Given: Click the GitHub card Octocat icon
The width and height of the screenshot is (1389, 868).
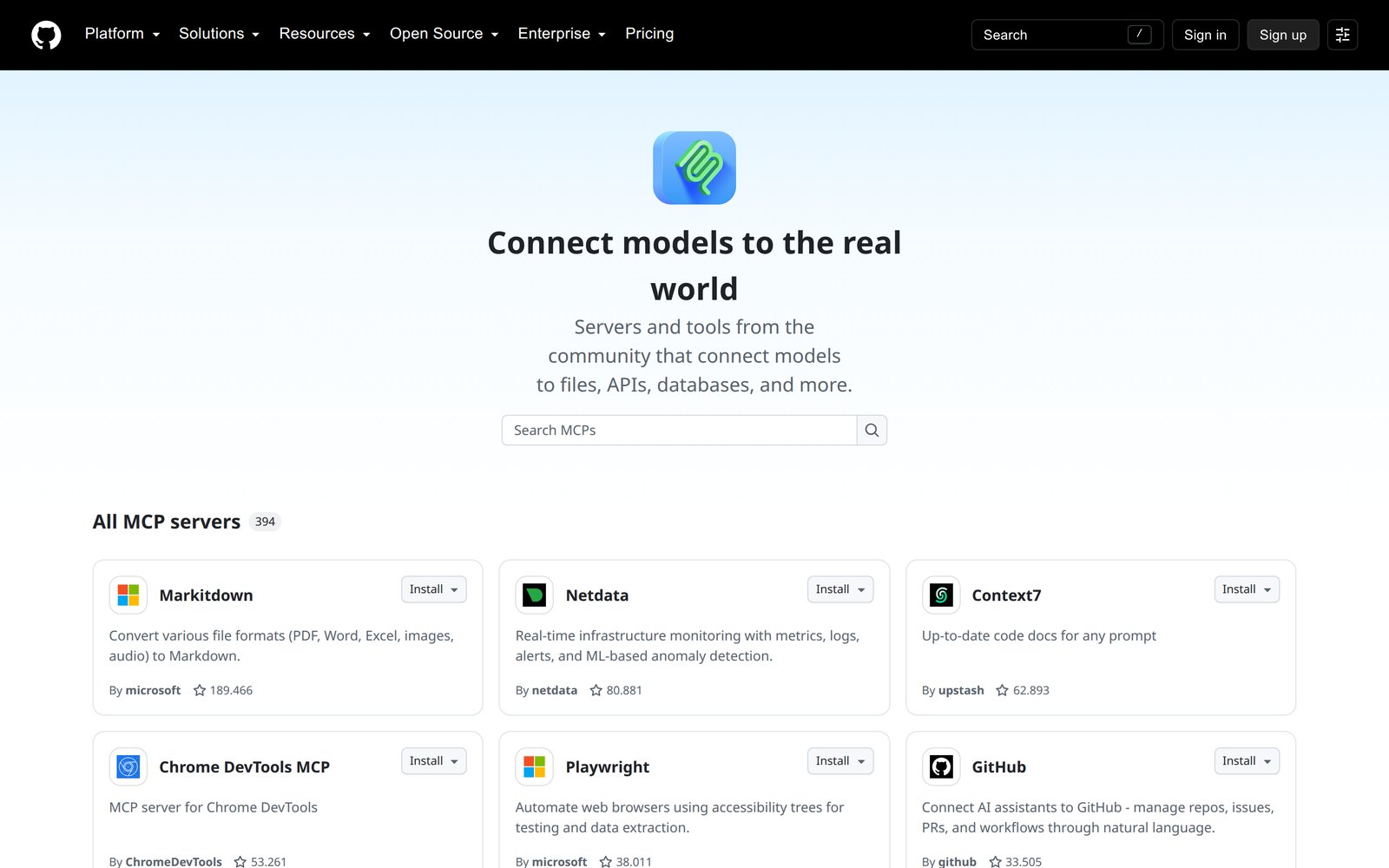Looking at the screenshot, I should [x=941, y=767].
